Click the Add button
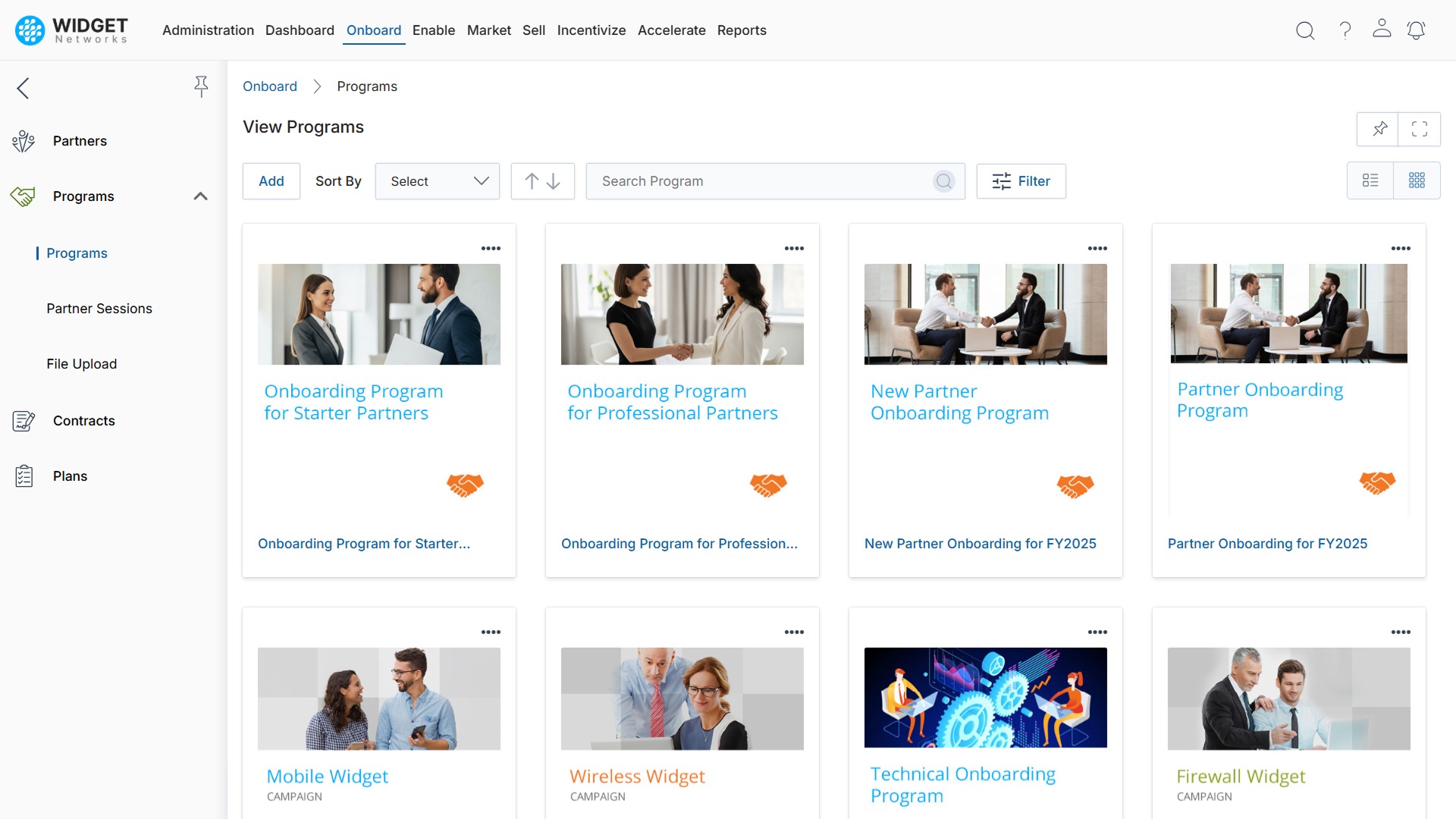Image resolution: width=1456 pixels, height=819 pixels. click(x=271, y=181)
